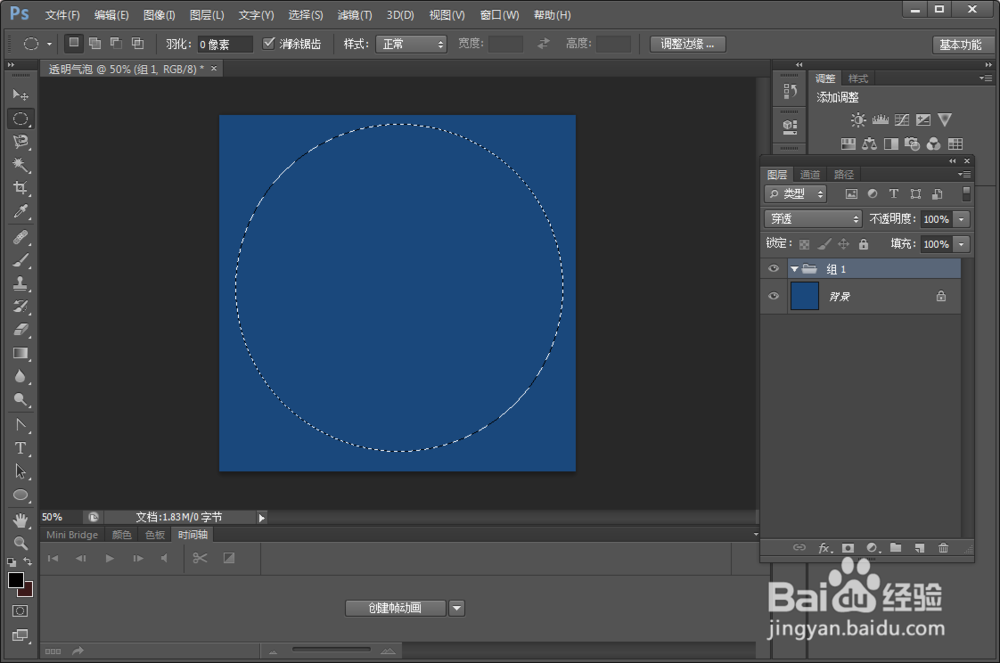Click the 羽化 feather input field
Screen dimensions: 1000x663
click(224, 44)
